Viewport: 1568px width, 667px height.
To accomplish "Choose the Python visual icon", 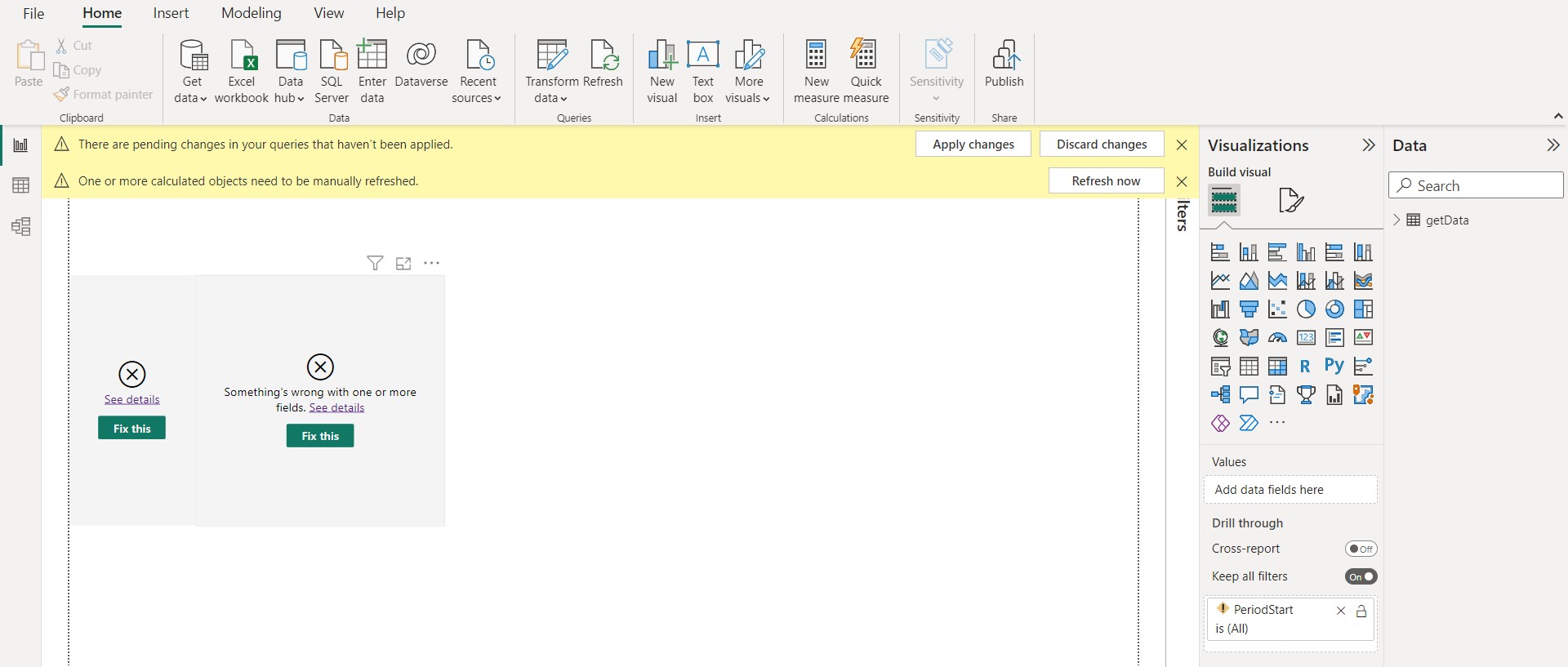I will [1334, 366].
